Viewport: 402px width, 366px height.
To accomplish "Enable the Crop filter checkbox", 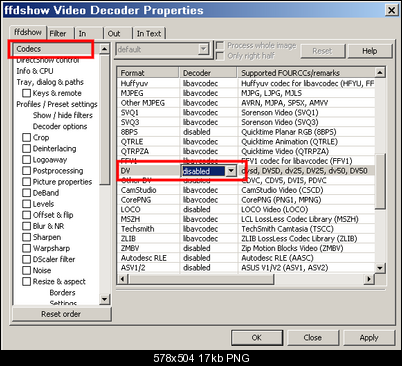I will coord(26,137).
